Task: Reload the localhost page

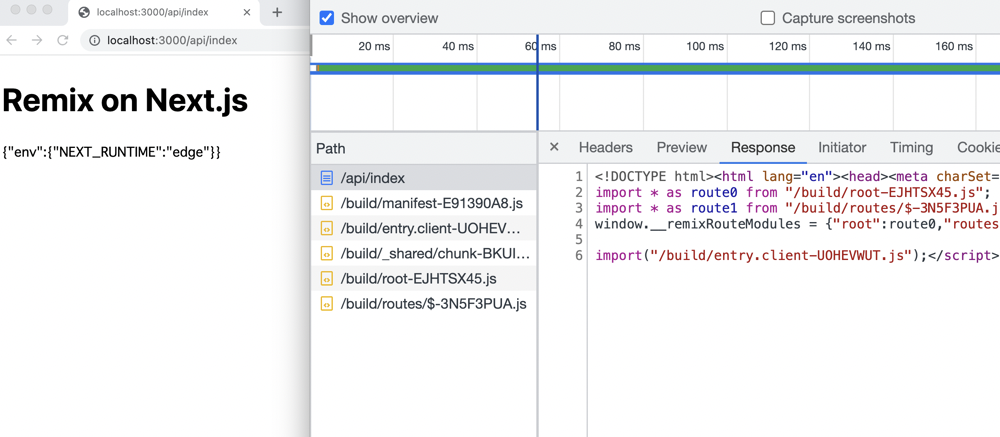Action: 62,40
